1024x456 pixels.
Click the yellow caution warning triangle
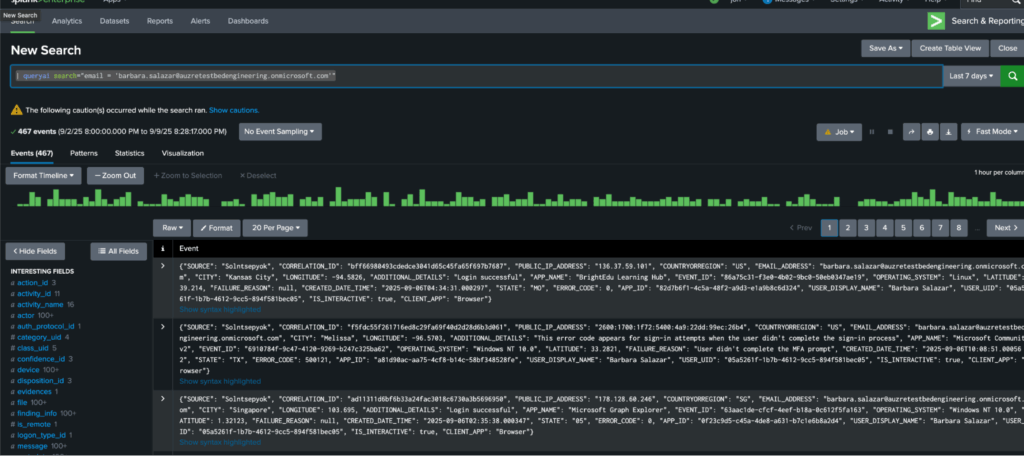17,110
